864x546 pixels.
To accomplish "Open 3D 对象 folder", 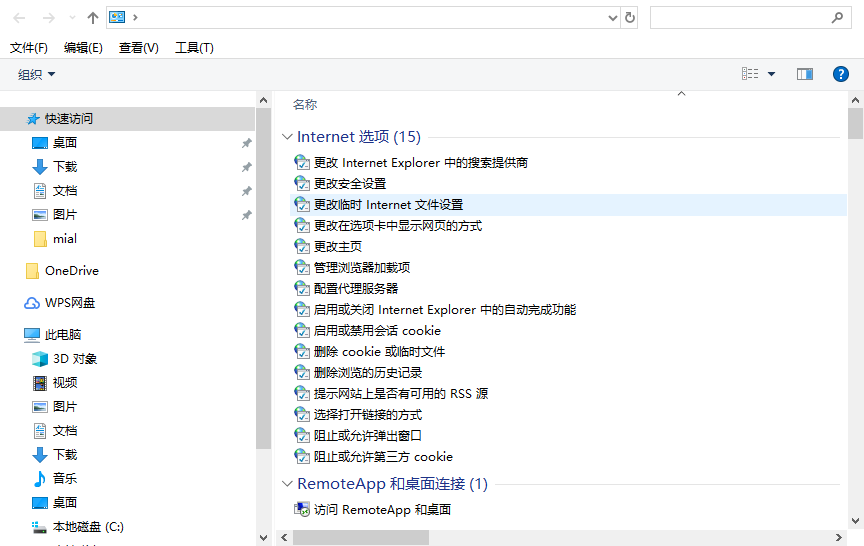I will tap(75, 359).
